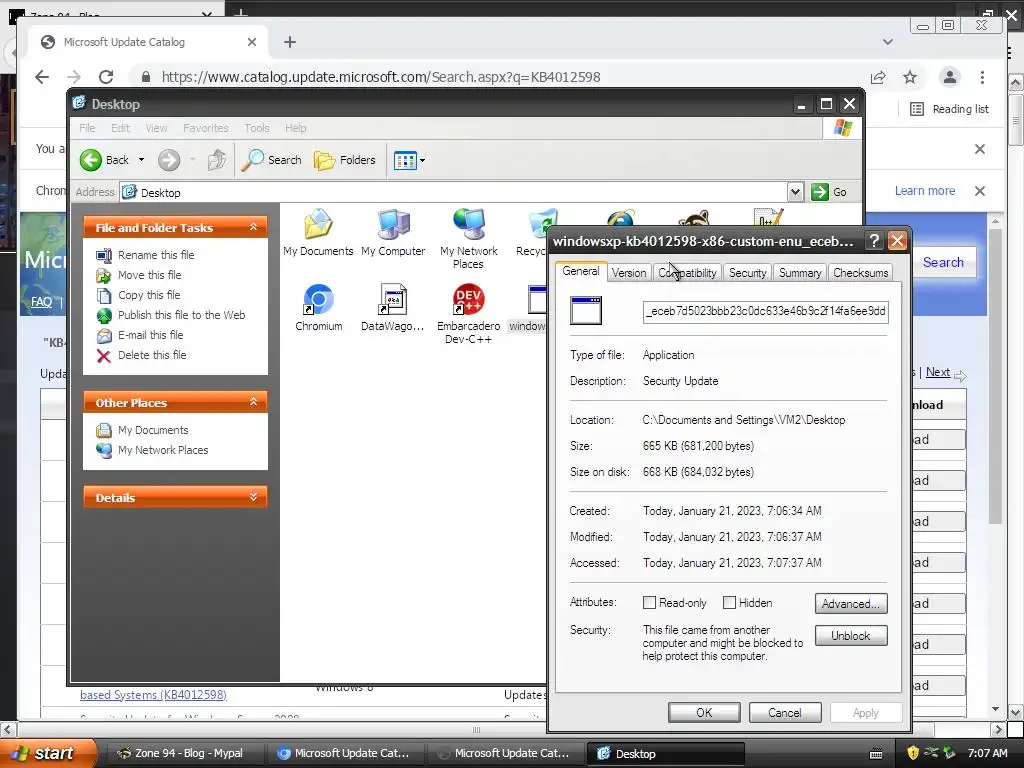Select the Chromium shortcut icon

[319, 308]
